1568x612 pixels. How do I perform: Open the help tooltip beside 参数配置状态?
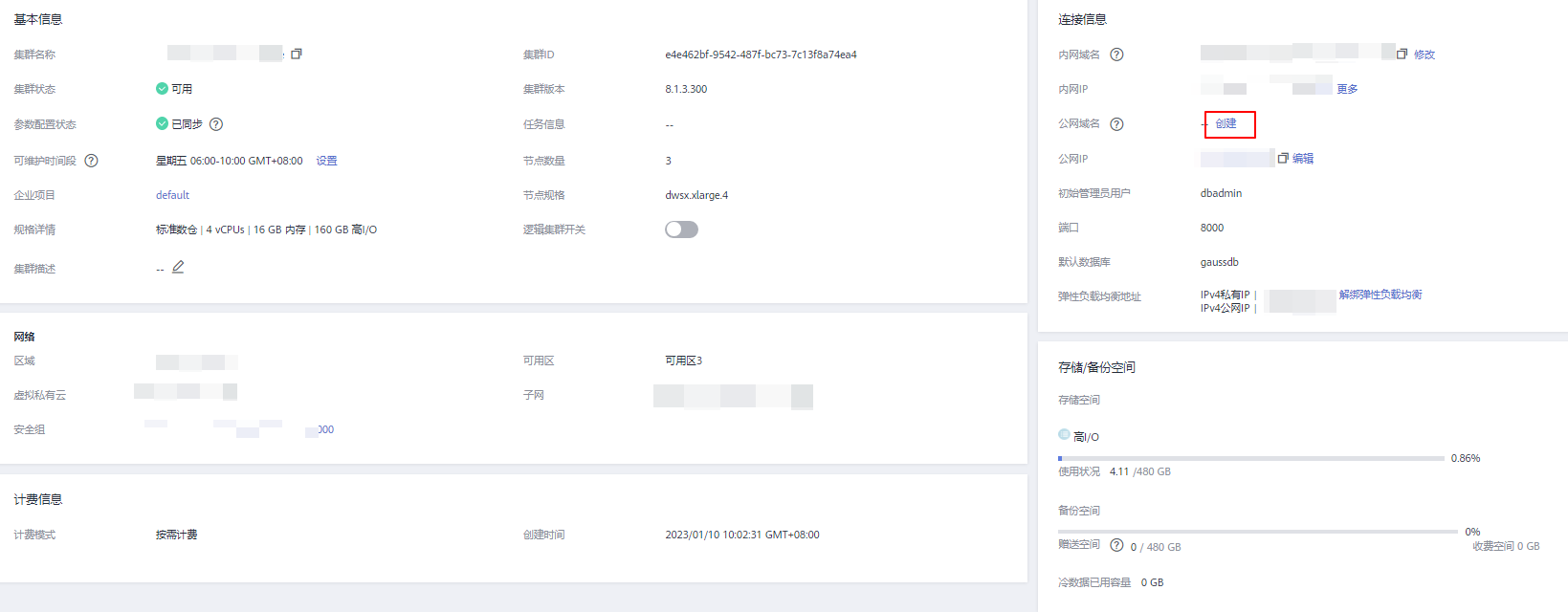(216, 124)
